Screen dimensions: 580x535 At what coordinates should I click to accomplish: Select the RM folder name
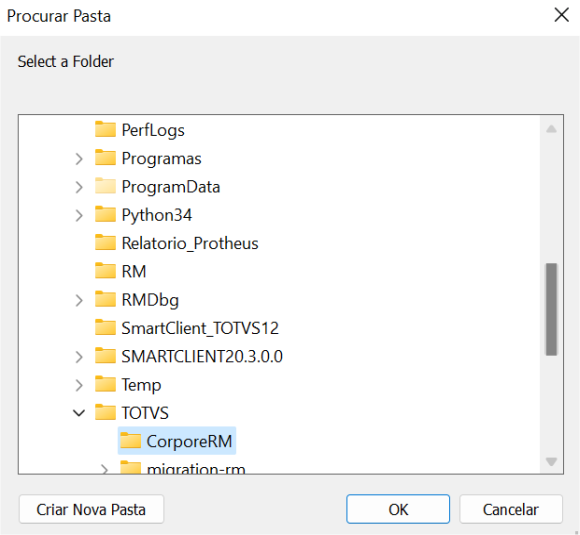point(134,272)
